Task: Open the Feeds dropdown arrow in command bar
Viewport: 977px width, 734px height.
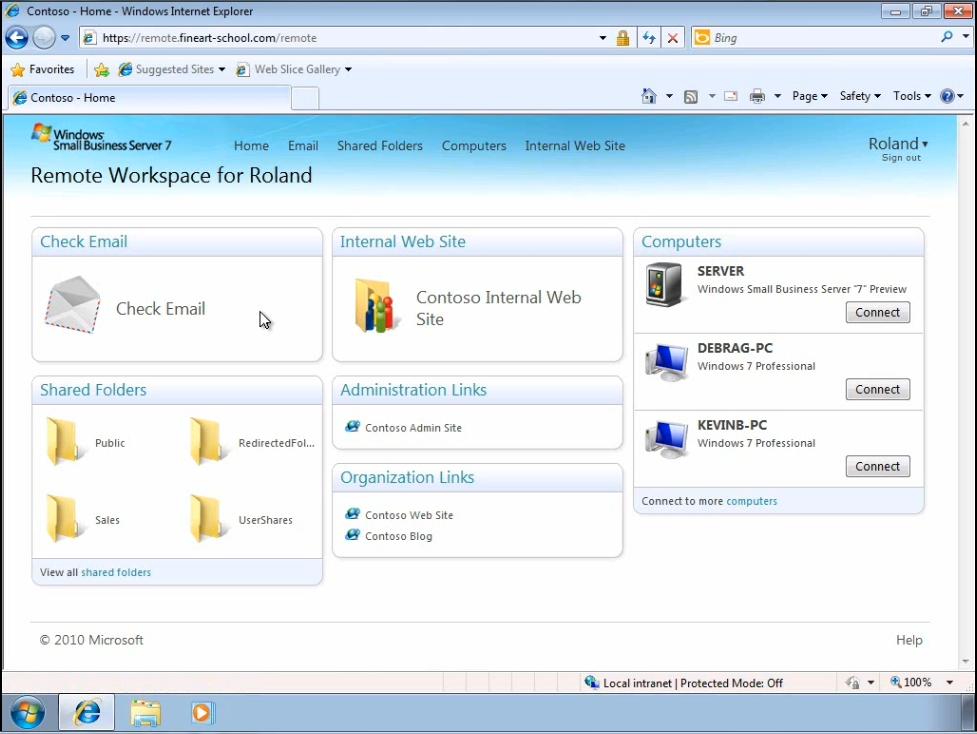Action: [712, 96]
